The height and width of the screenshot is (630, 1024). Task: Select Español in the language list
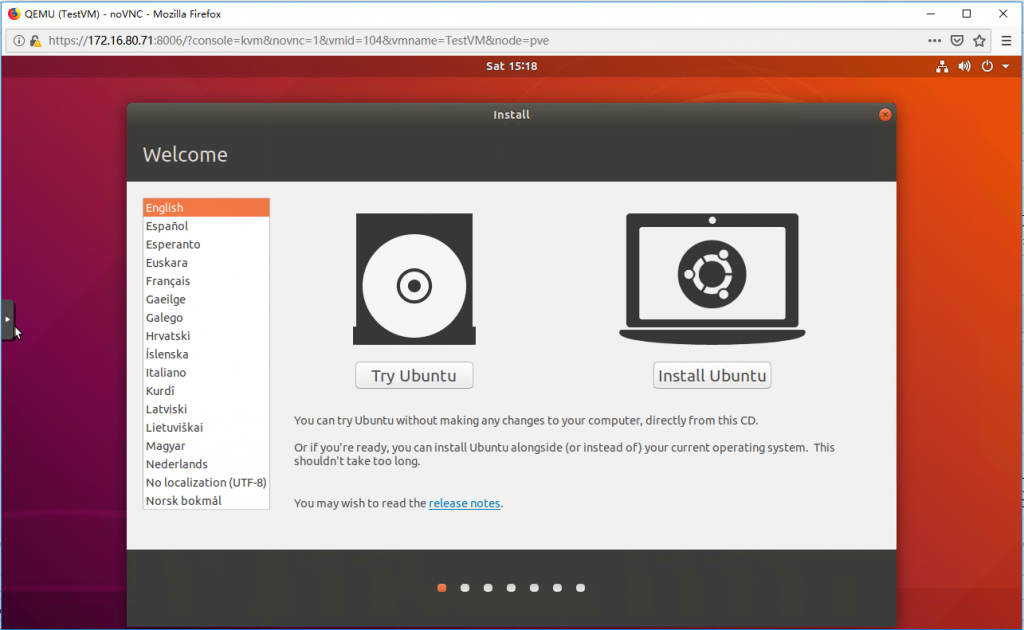click(x=206, y=226)
